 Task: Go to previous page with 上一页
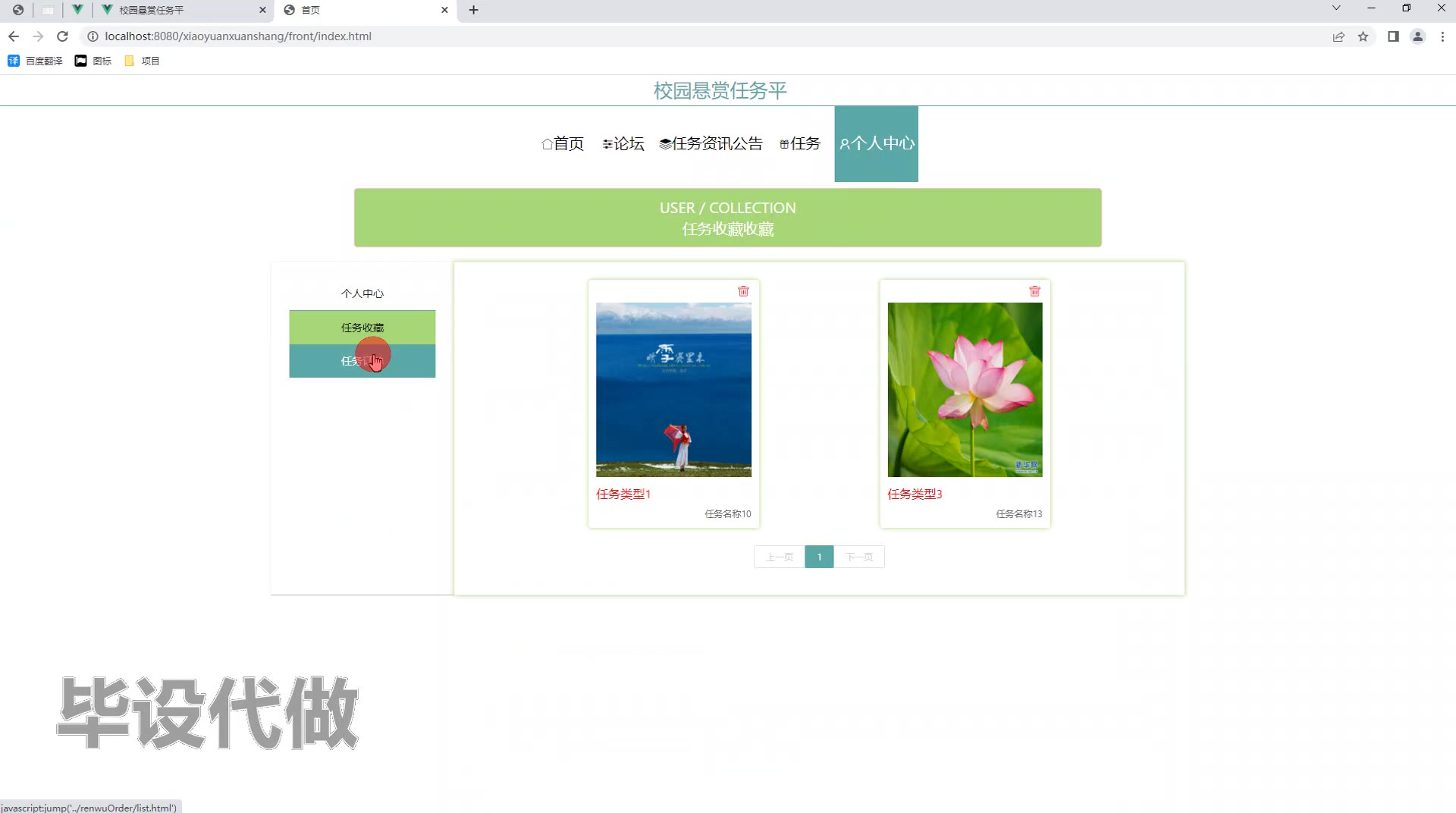[780, 557]
